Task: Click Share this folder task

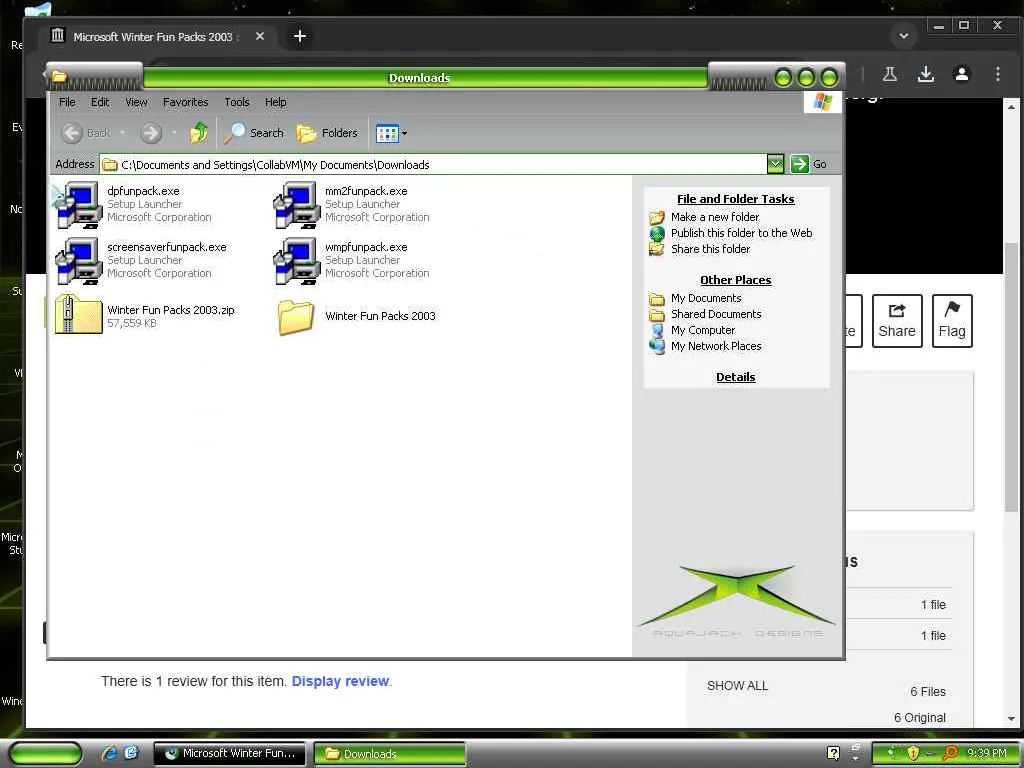Action: [711, 249]
